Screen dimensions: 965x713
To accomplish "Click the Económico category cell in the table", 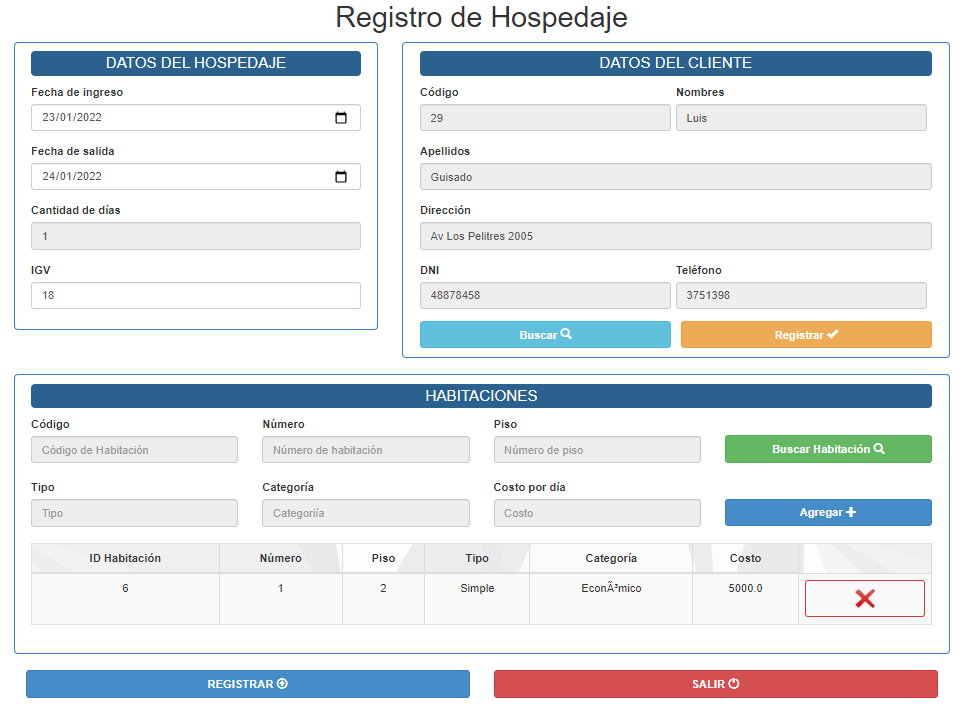I will pyautogui.click(x=609, y=588).
